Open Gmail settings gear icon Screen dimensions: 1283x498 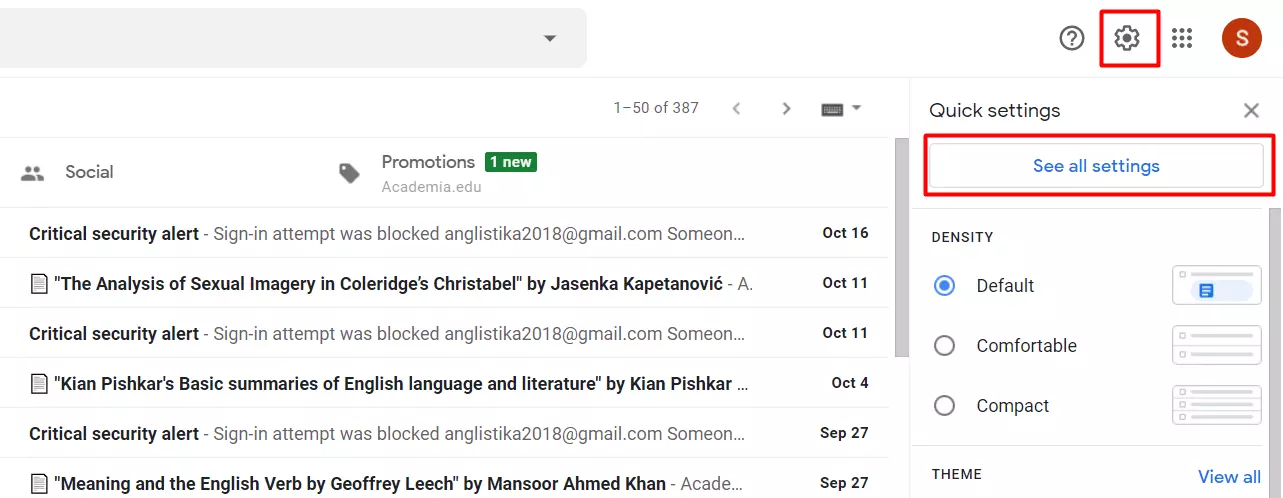[x=1127, y=38]
